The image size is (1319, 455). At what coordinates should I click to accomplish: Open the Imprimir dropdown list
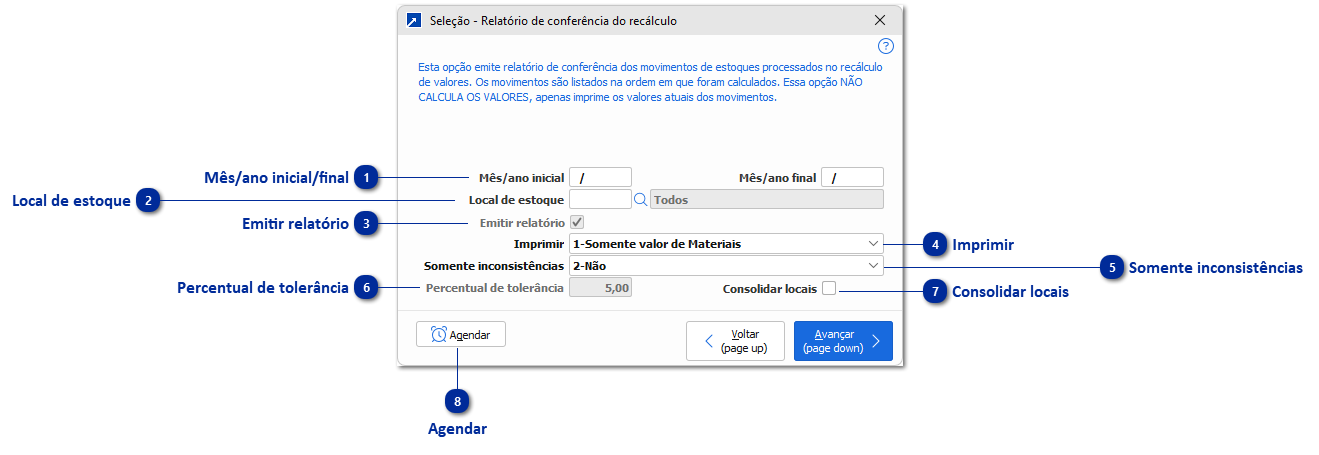[726, 244]
